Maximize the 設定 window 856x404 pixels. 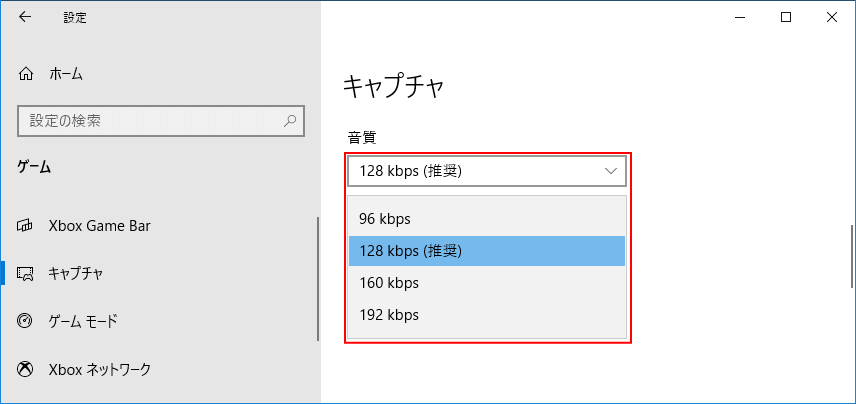[786, 17]
